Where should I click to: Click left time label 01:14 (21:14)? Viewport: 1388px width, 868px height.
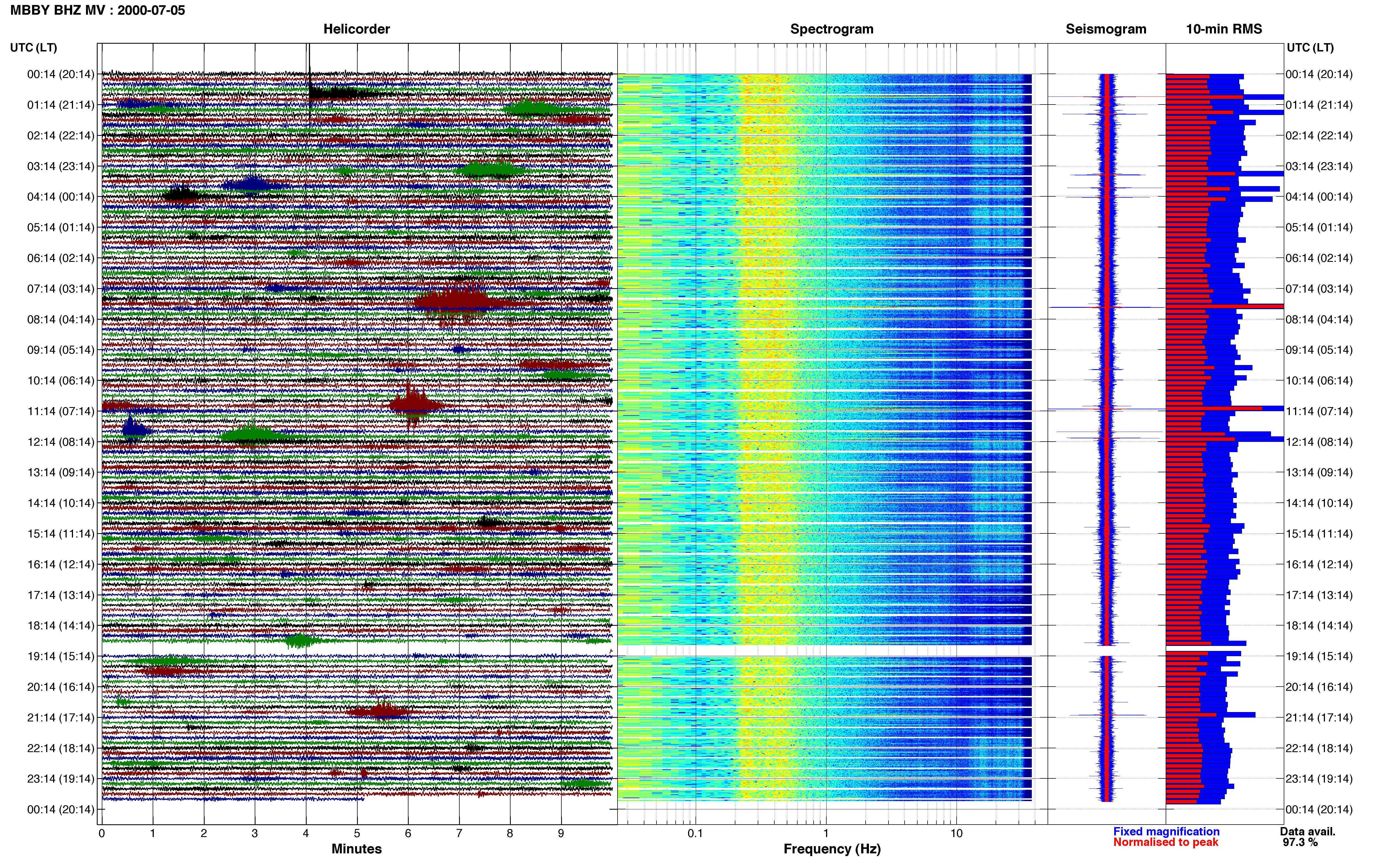(60, 105)
